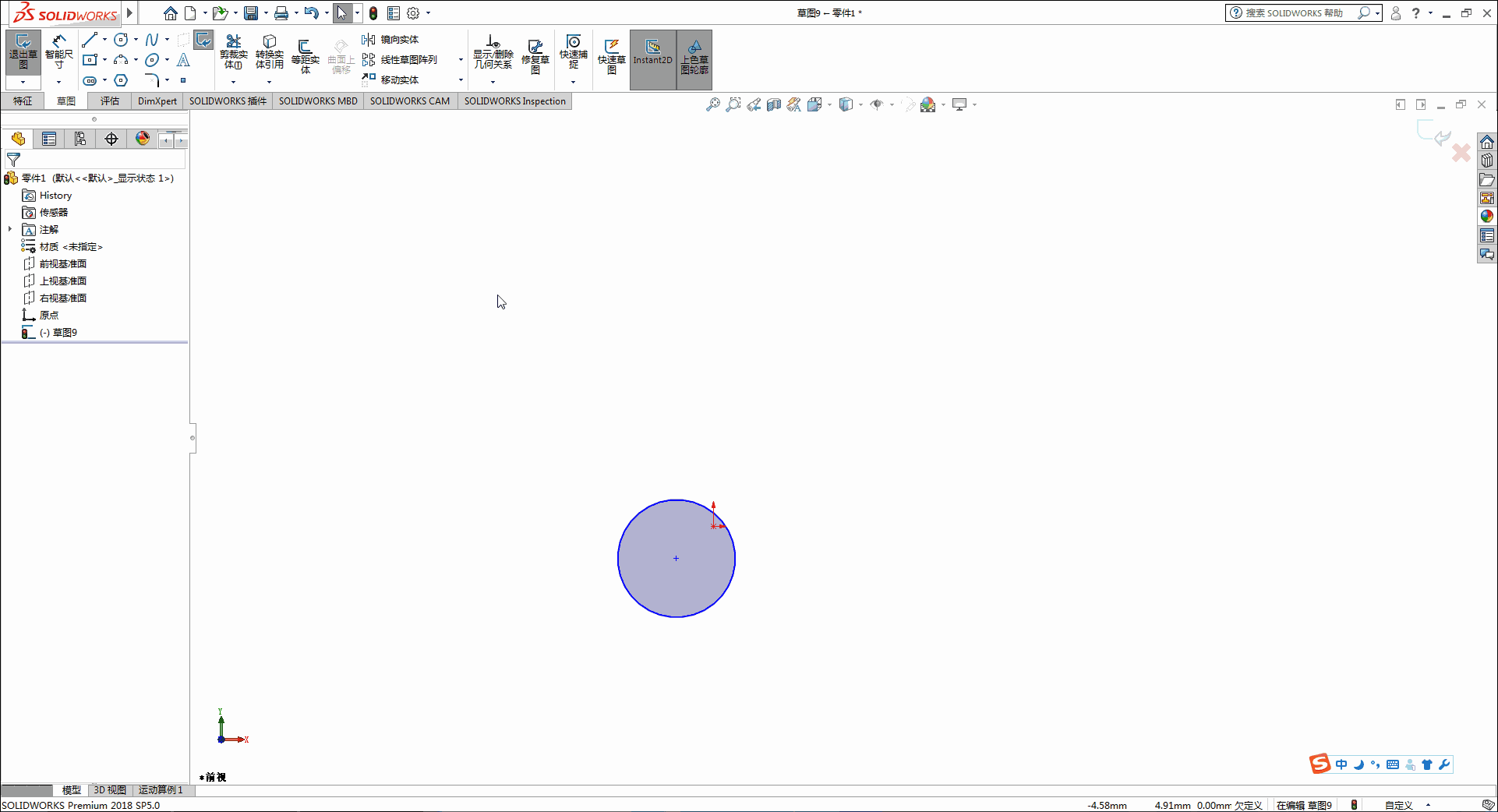Open Quick Snaps dropdown arrow

click(573, 82)
